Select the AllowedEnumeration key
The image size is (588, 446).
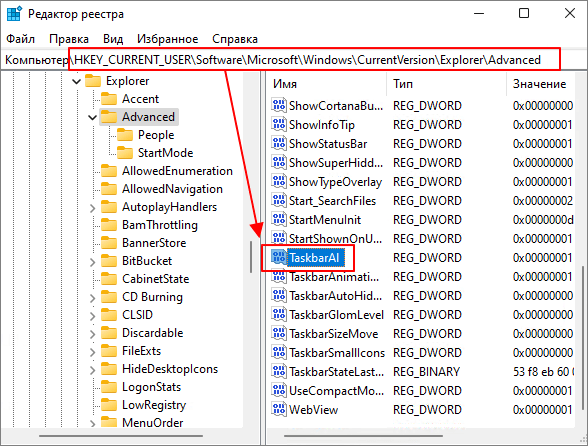(x=177, y=171)
